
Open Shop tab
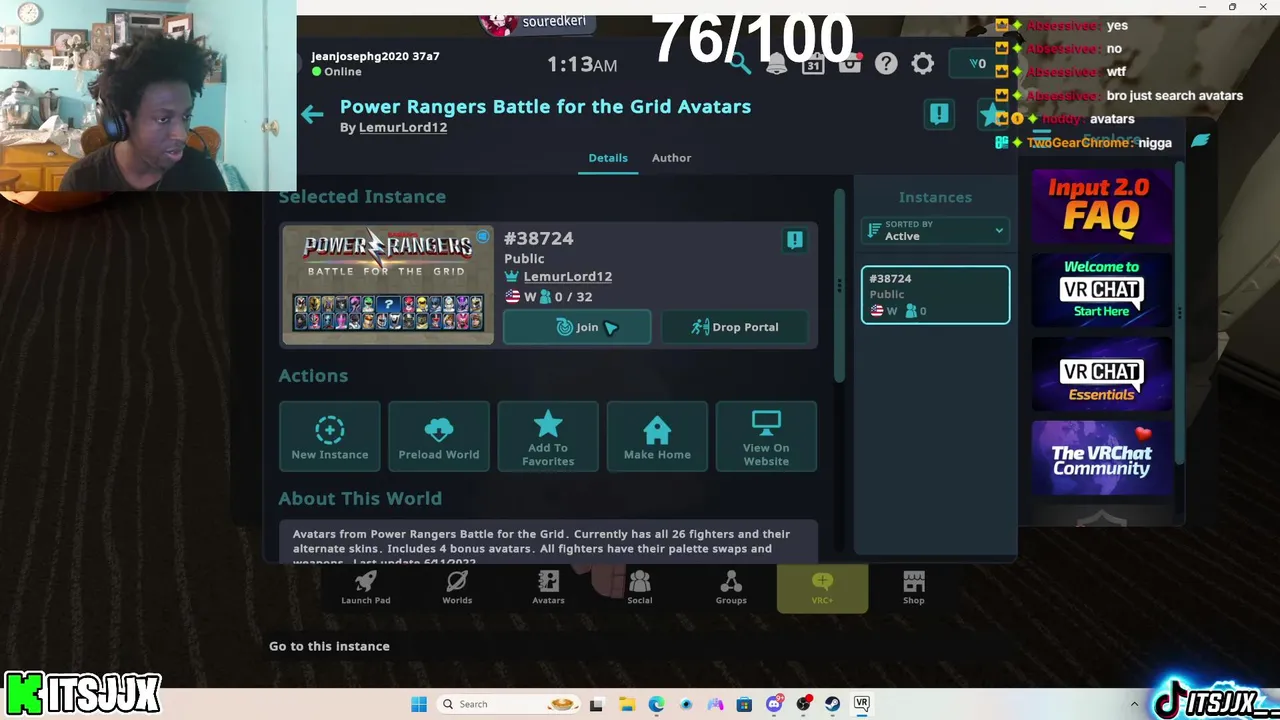click(914, 588)
